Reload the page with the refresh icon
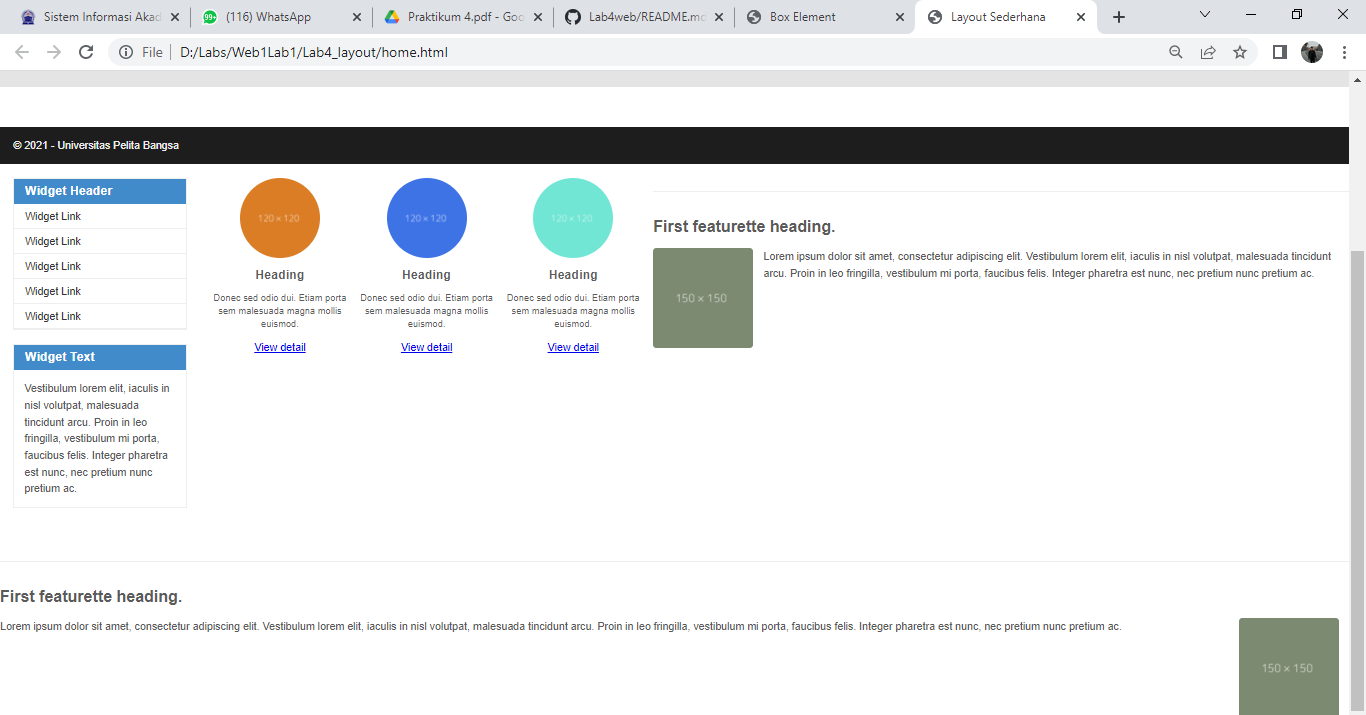This screenshot has height=715, width=1366. [x=86, y=51]
